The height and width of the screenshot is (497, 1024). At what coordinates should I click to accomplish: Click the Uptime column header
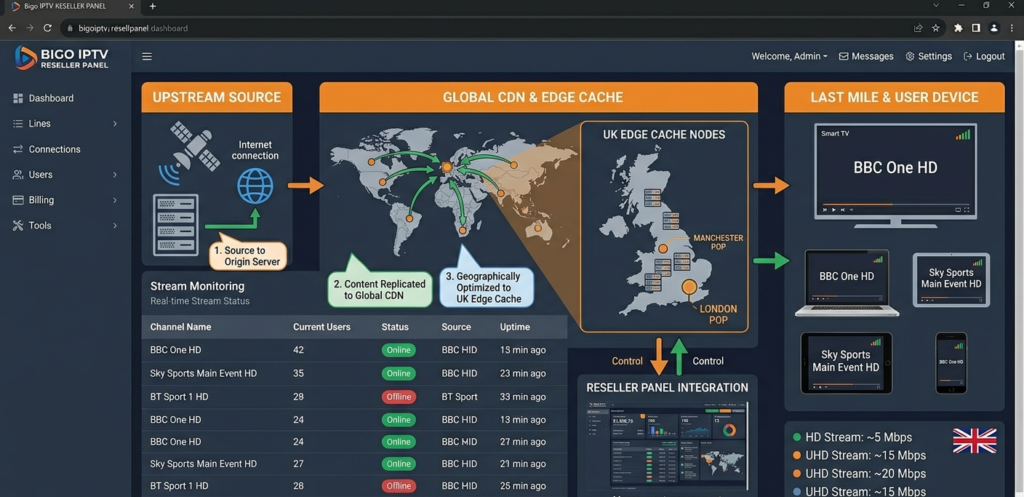point(515,327)
